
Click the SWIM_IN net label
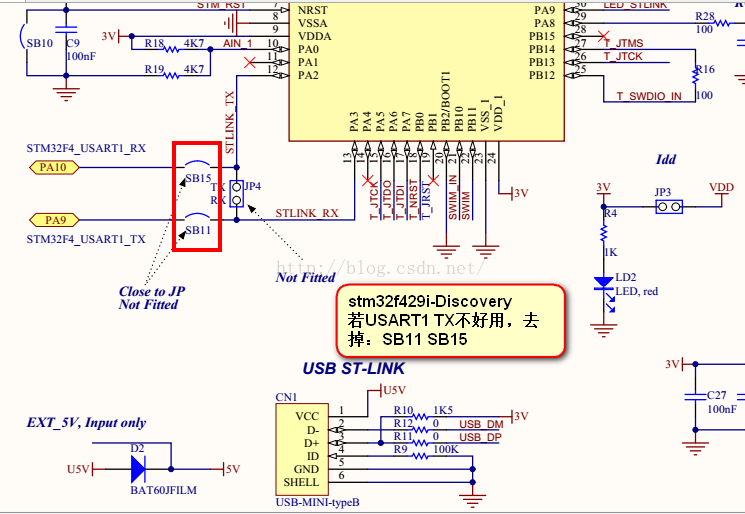point(453,197)
